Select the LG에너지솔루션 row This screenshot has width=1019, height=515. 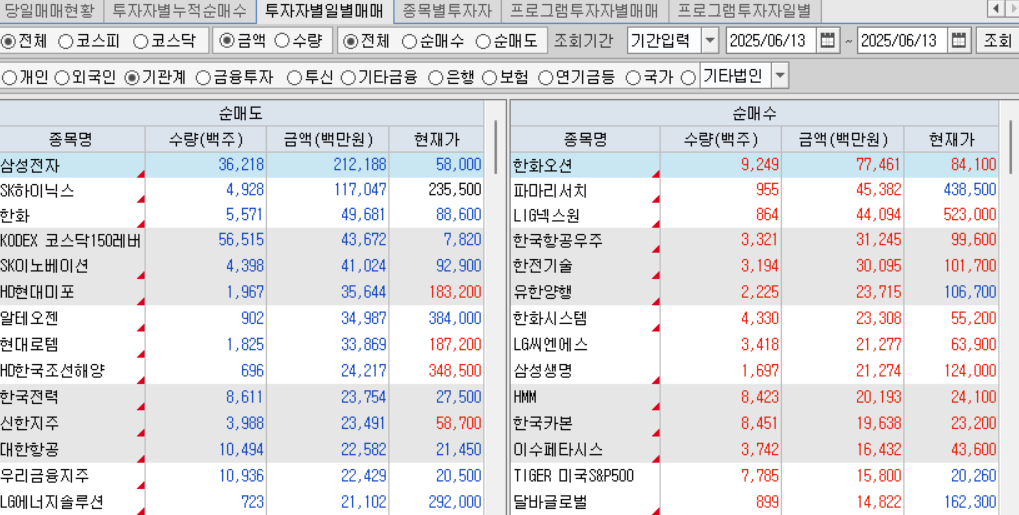242,502
